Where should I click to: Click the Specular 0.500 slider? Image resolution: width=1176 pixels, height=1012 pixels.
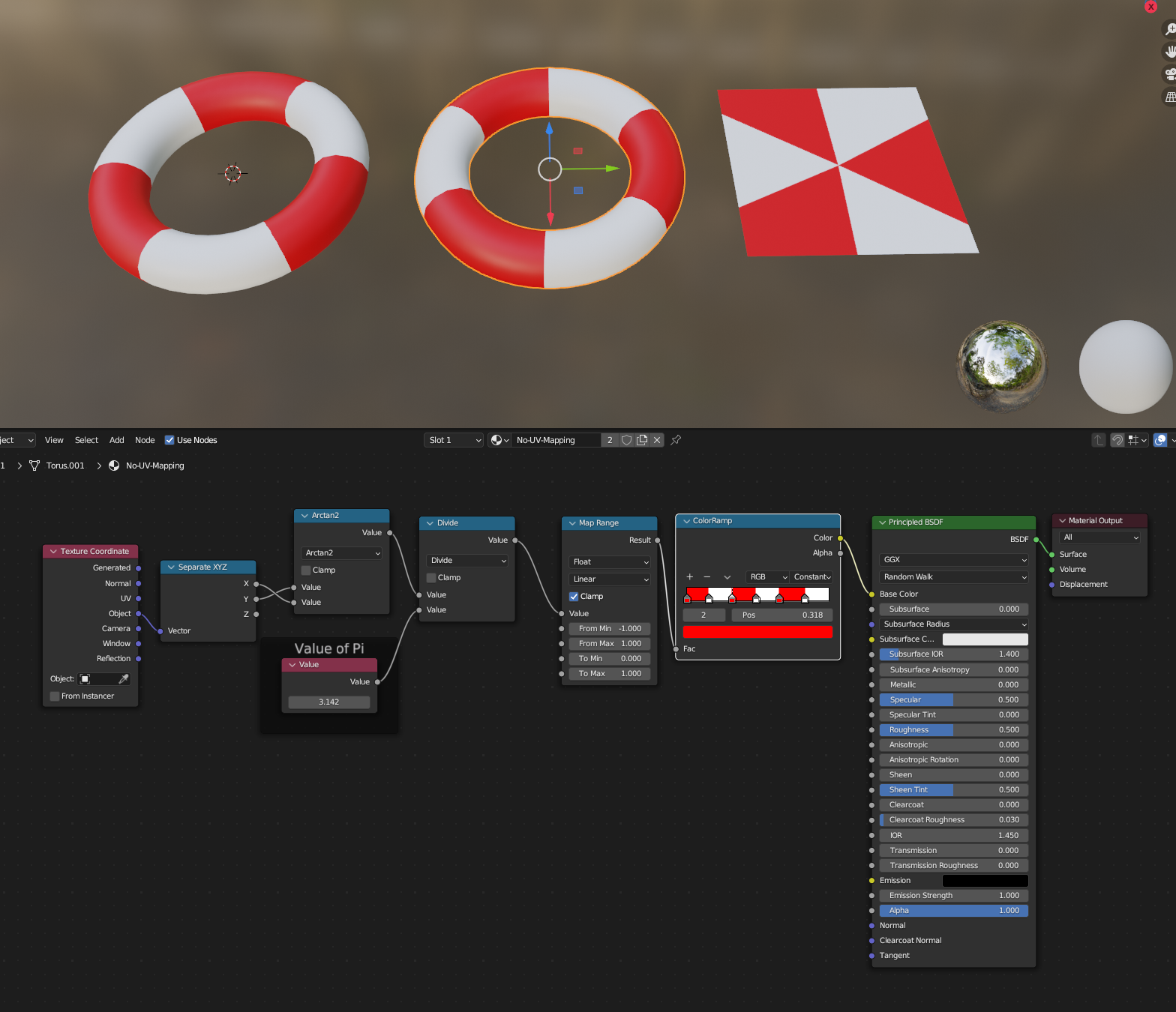coord(954,700)
